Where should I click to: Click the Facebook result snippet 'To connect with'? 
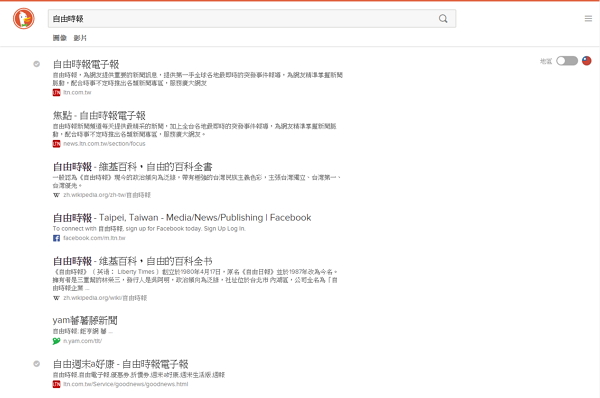(x=149, y=228)
